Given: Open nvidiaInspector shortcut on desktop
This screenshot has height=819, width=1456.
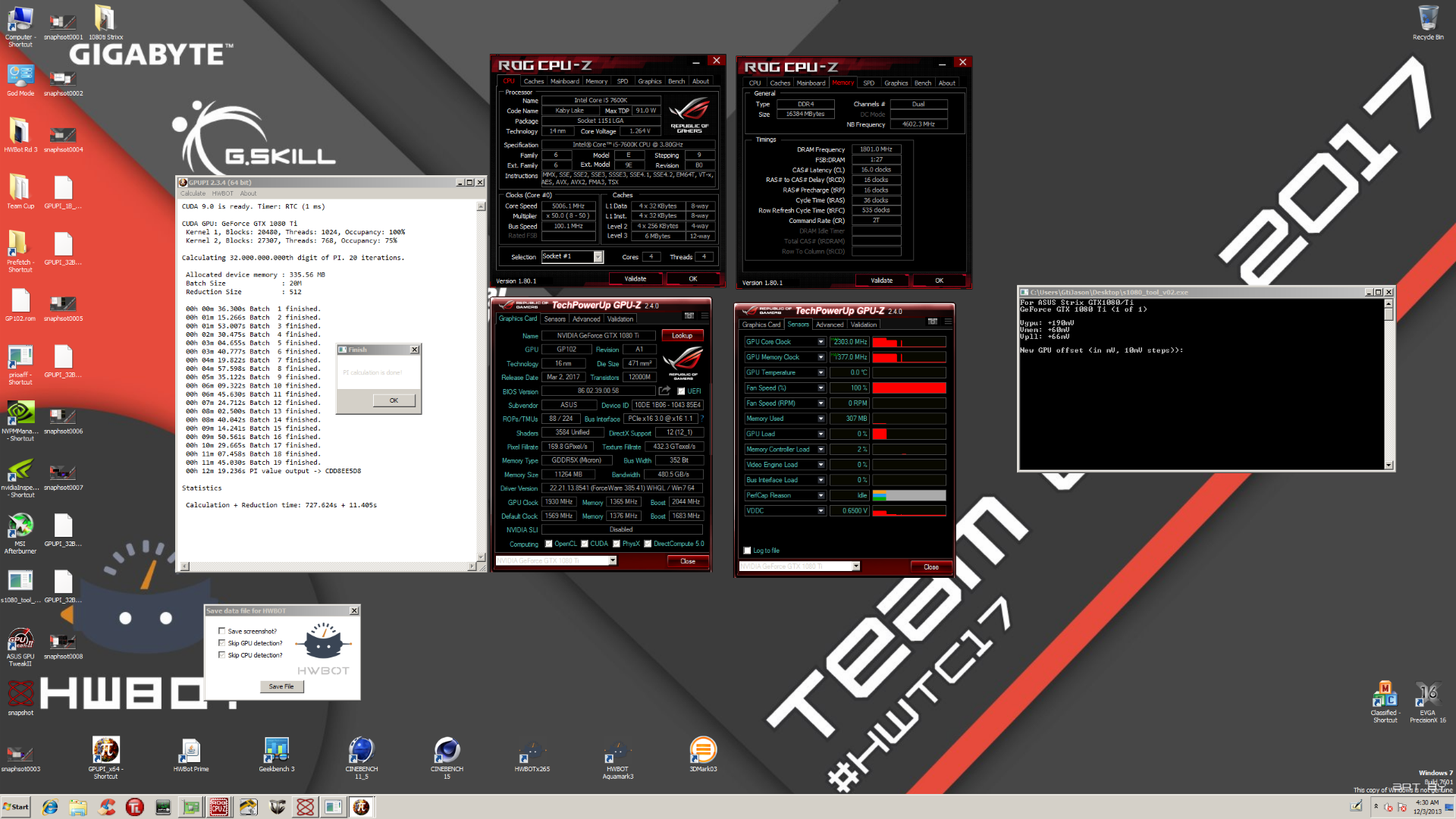Looking at the screenshot, I should [x=20, y=477].
